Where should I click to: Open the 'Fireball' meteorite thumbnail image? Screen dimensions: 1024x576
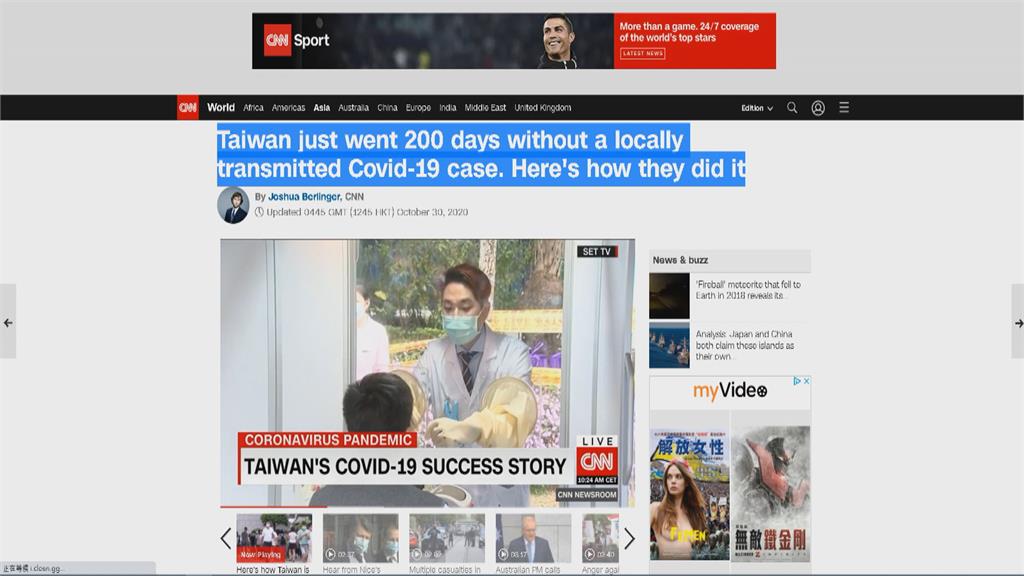669,296
